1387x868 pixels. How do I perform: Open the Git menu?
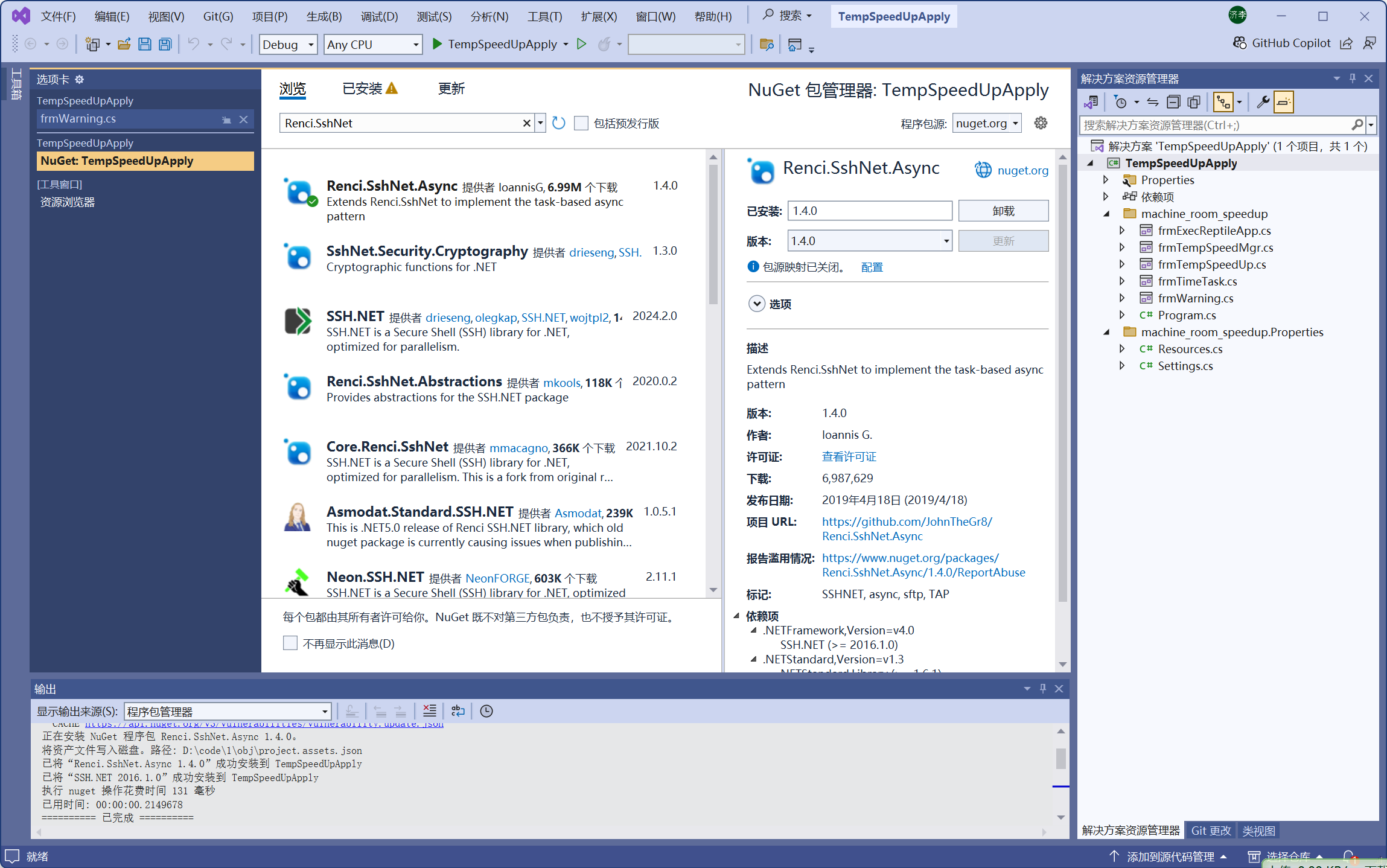218,16
